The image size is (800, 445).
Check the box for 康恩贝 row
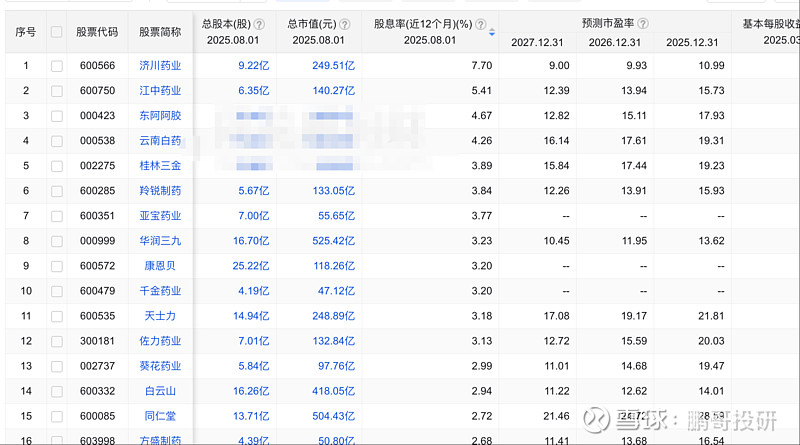[x=57, y=266]
